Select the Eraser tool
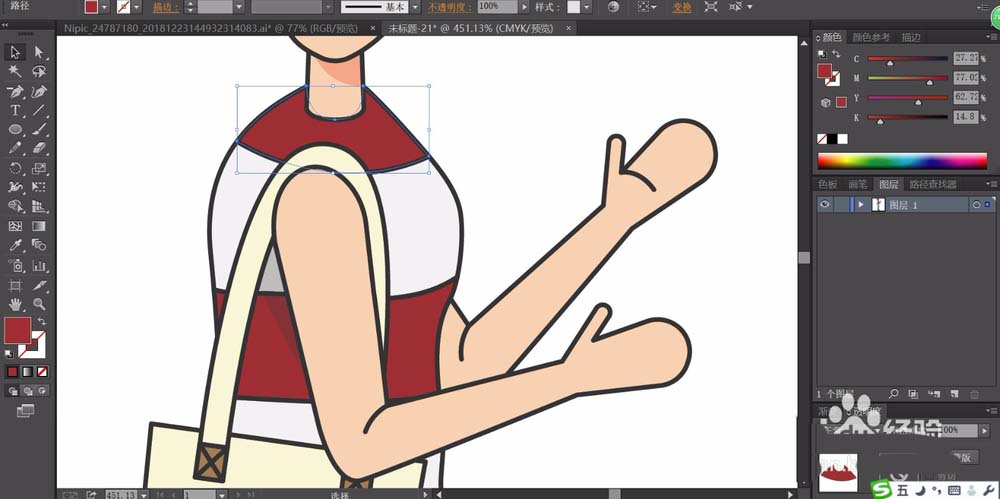The width and height of the screenshot is (1000, 499). 39,148
